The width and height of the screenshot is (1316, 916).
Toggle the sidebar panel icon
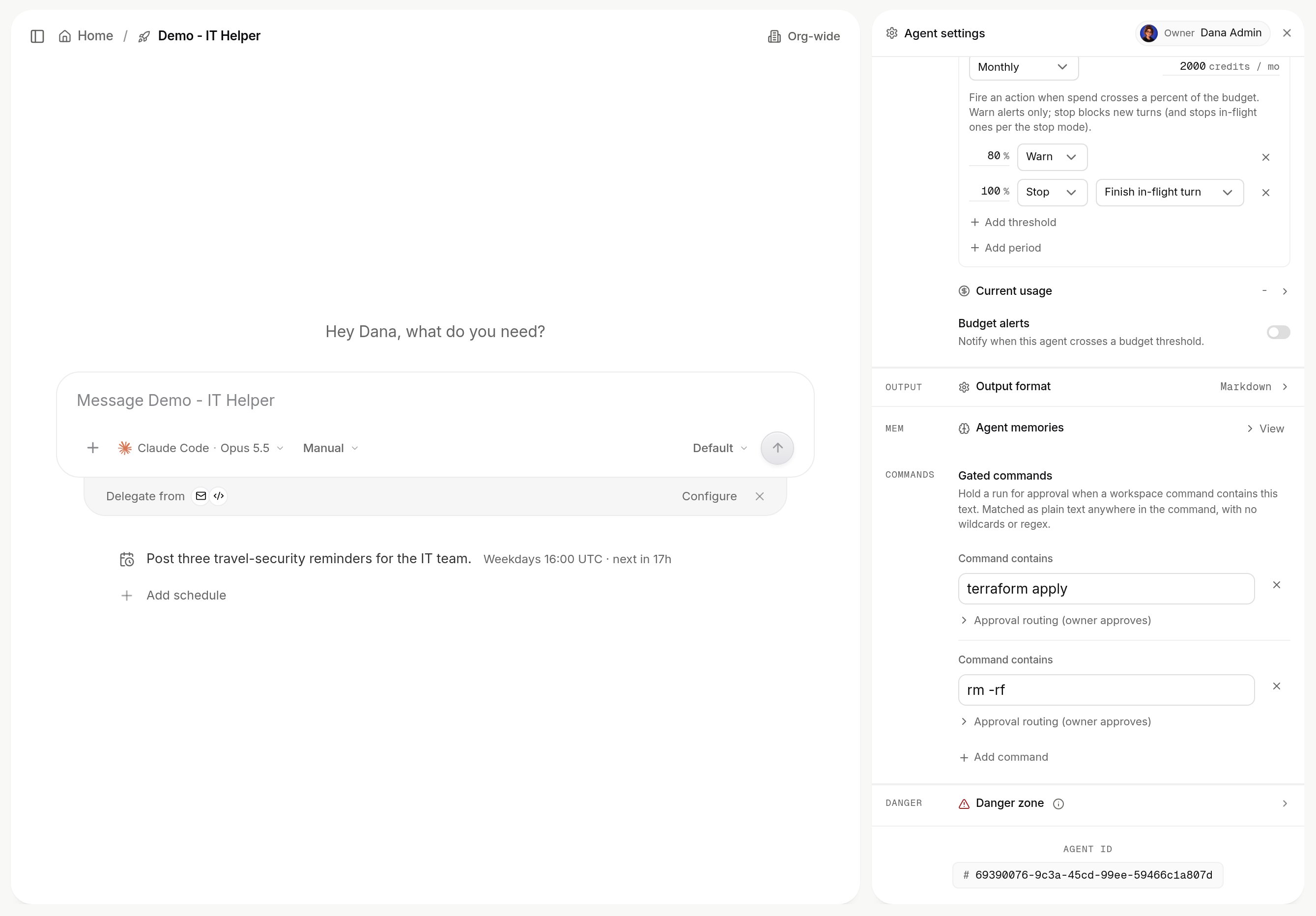37,36
